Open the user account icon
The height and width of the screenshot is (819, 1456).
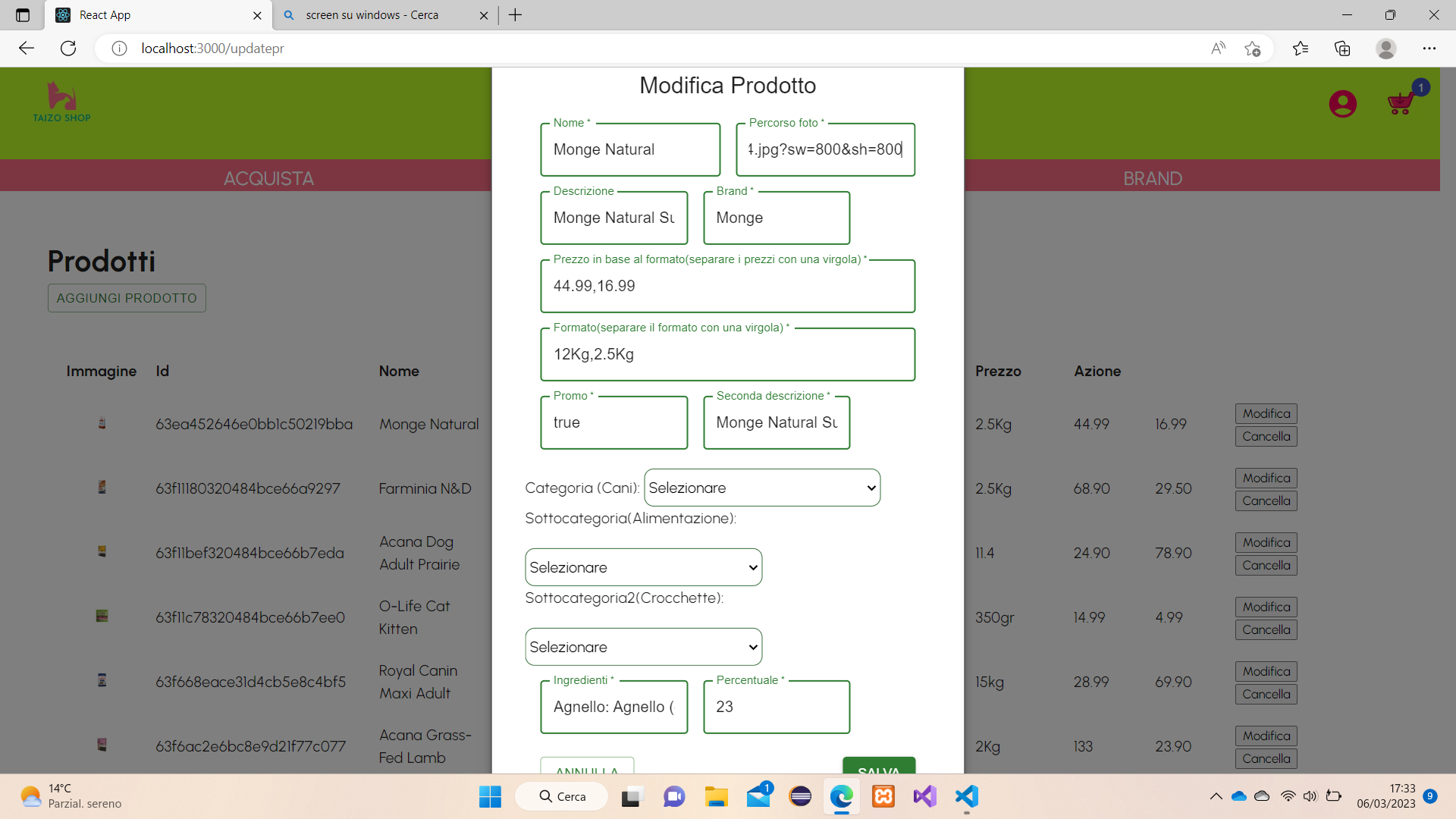1342,104
